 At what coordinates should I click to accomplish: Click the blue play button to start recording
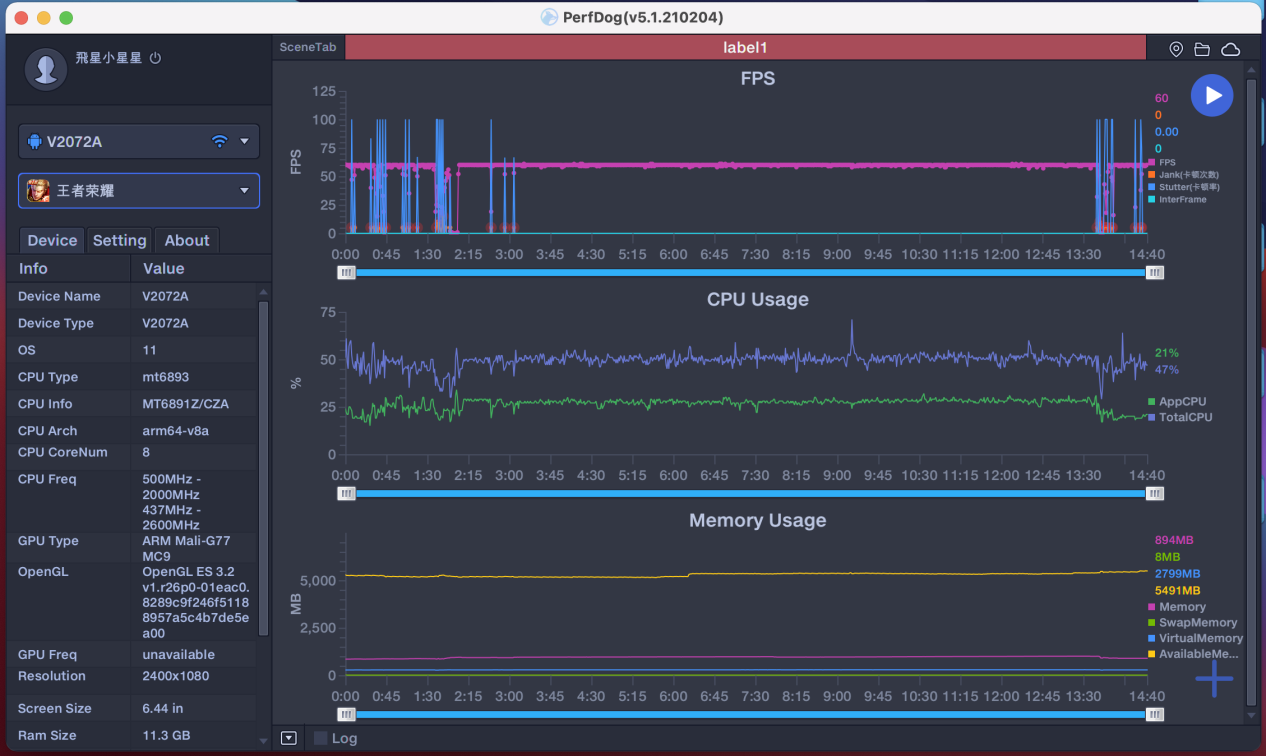pyautogui.click(x=1211, y=95)
